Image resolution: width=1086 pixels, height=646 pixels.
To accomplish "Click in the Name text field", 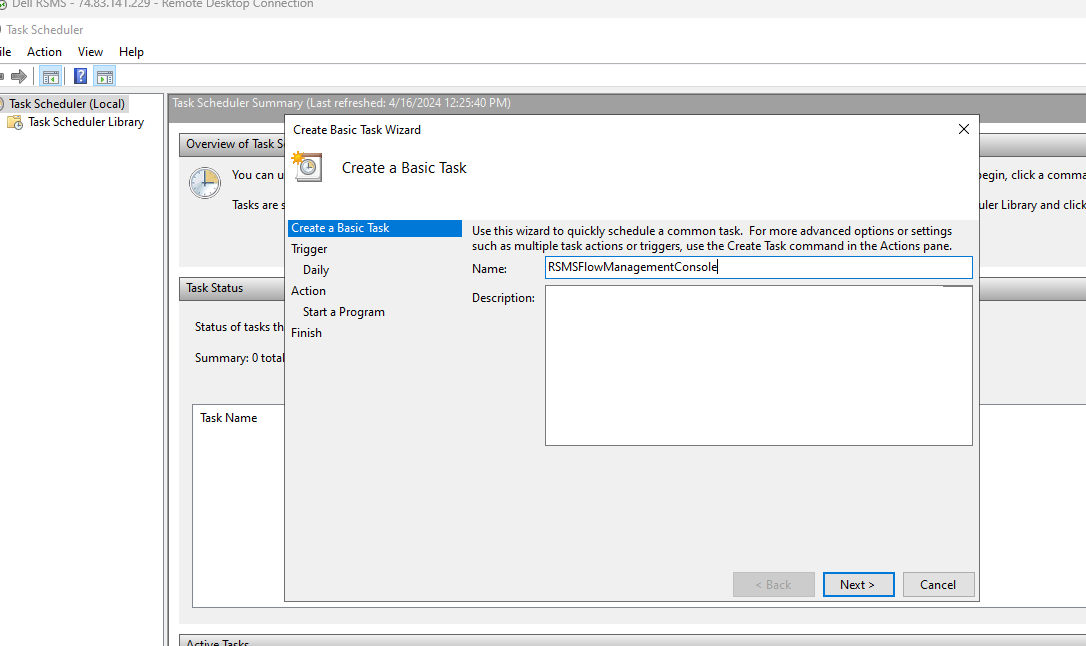I will coord(758,267).
